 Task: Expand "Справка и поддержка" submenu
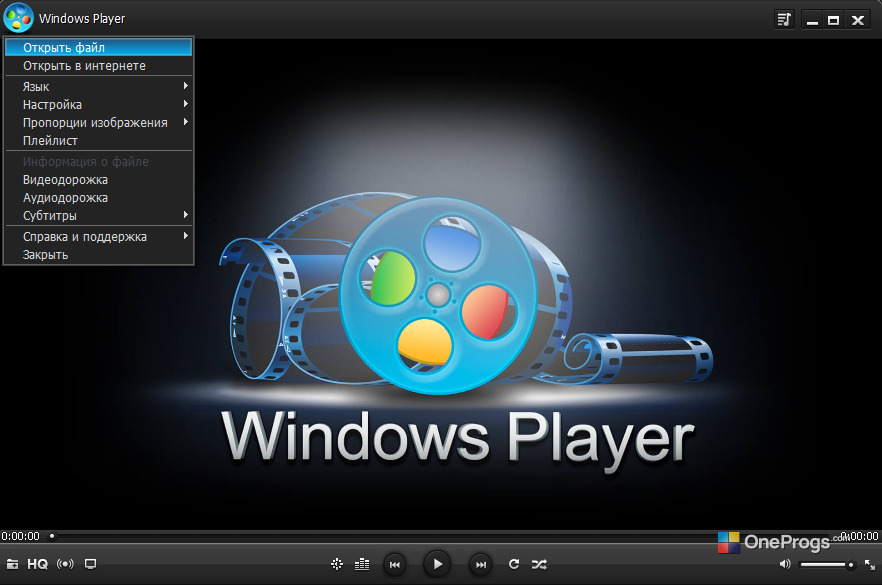[x=98, y=237]
